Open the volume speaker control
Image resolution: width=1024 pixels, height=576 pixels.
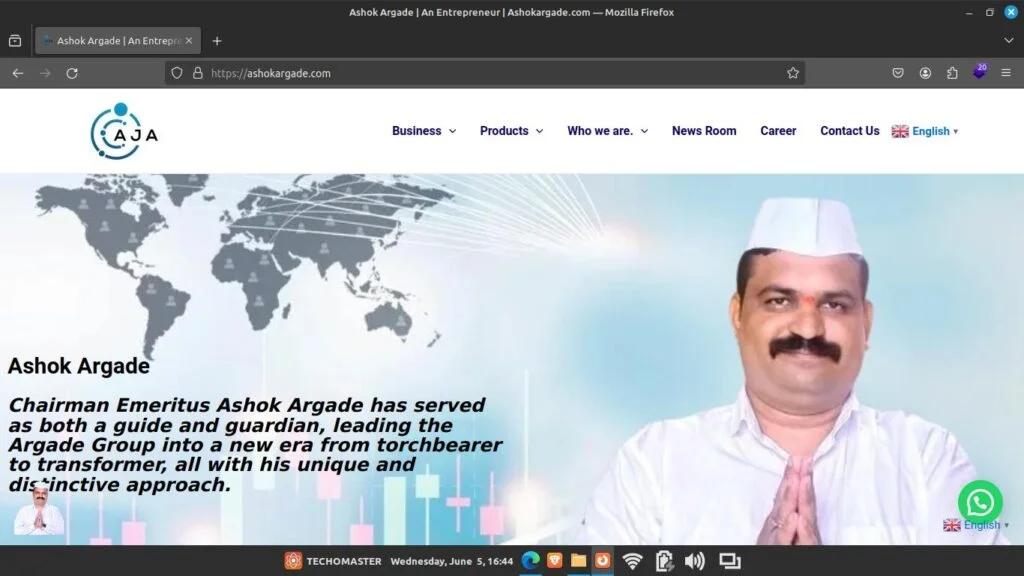coord(694,561)
